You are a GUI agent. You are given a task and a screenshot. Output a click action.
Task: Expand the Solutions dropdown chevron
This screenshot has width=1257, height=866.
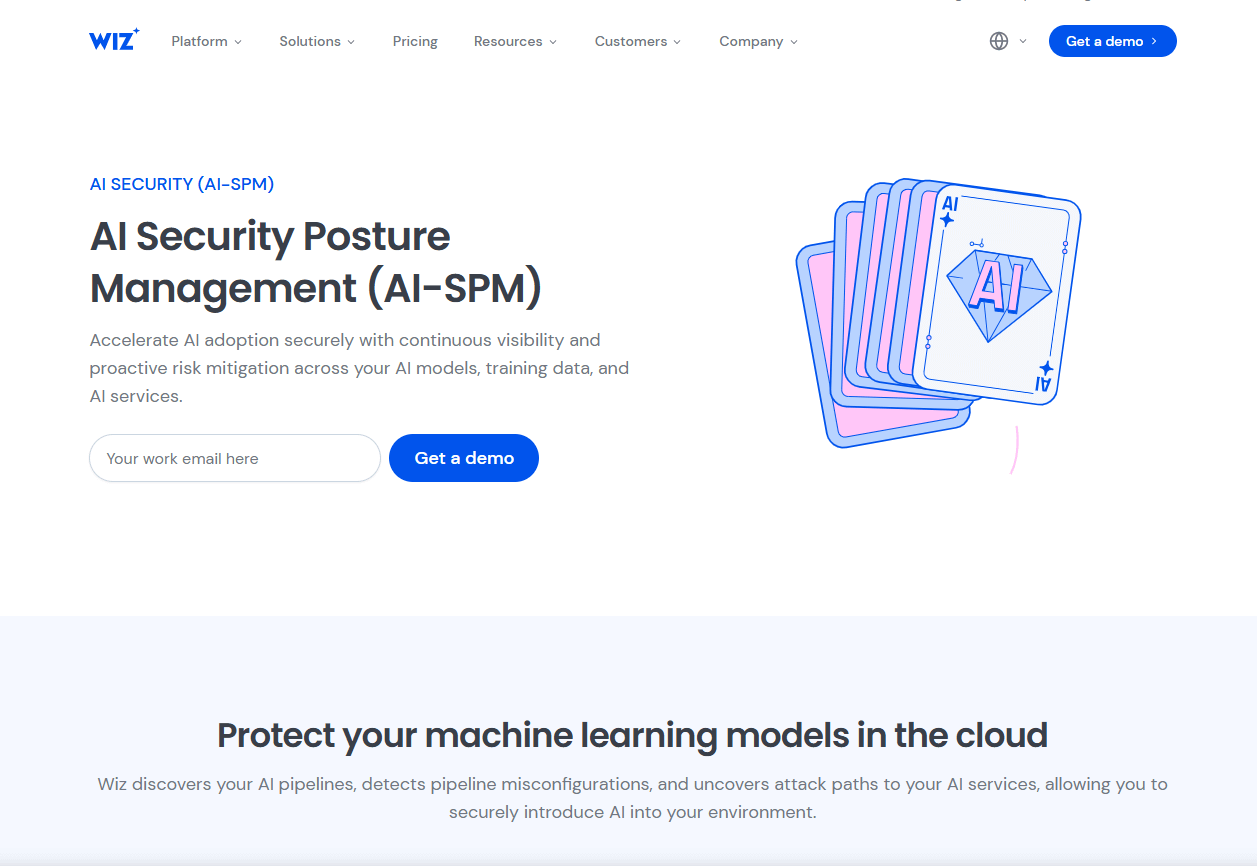coord(351,42)
